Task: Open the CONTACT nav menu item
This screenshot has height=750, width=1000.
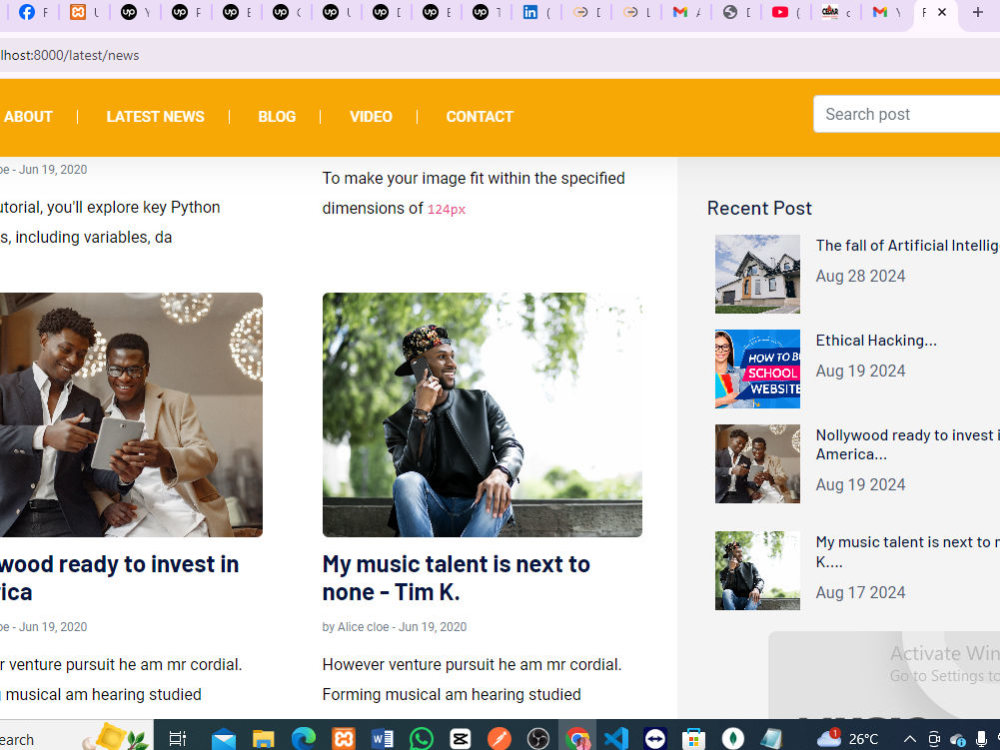Action: (480, 117)
